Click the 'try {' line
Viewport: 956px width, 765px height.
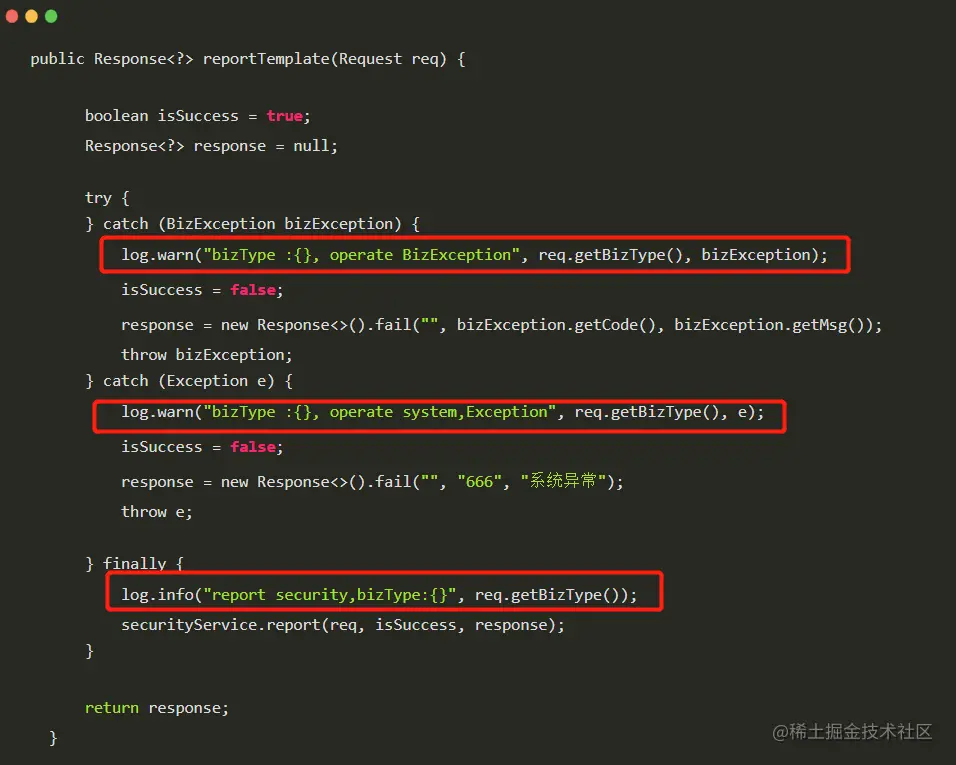pos(107,197)
